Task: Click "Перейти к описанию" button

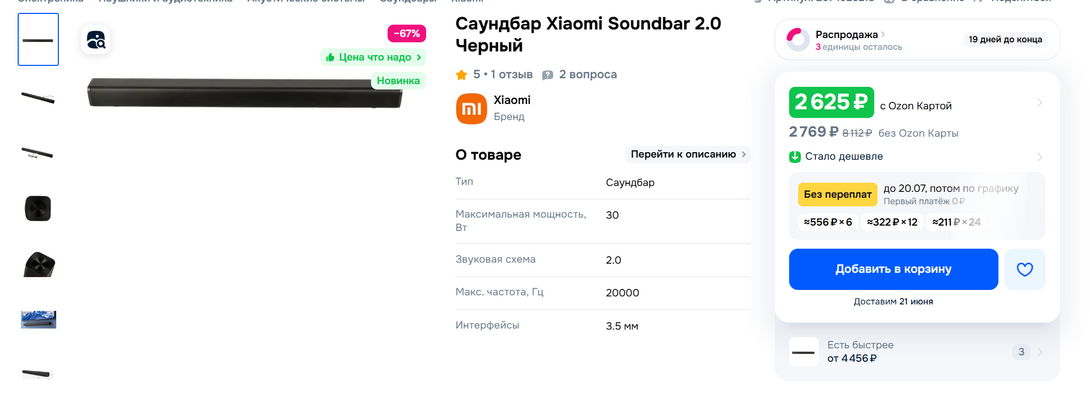Action: pyautogui.click(x=687, y=154)
